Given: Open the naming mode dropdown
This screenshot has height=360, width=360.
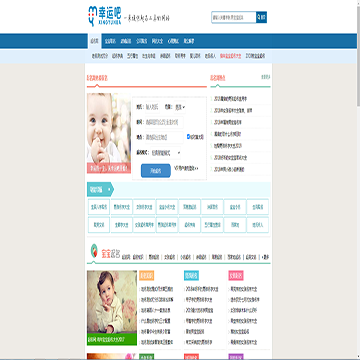Looking at the screenshot, I should (166, 153).
